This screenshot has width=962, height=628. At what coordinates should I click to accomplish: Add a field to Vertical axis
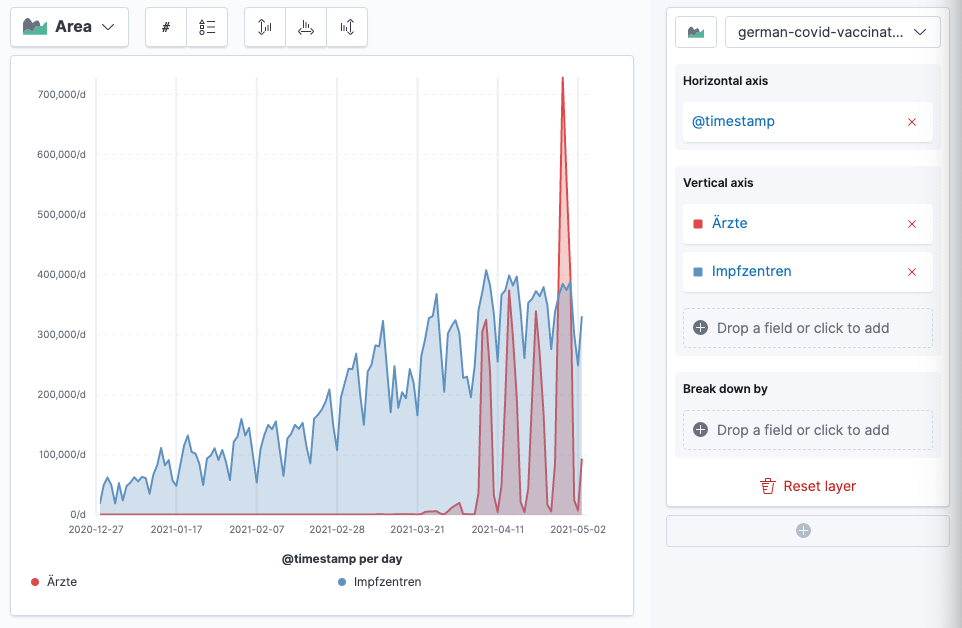[807, 328]
